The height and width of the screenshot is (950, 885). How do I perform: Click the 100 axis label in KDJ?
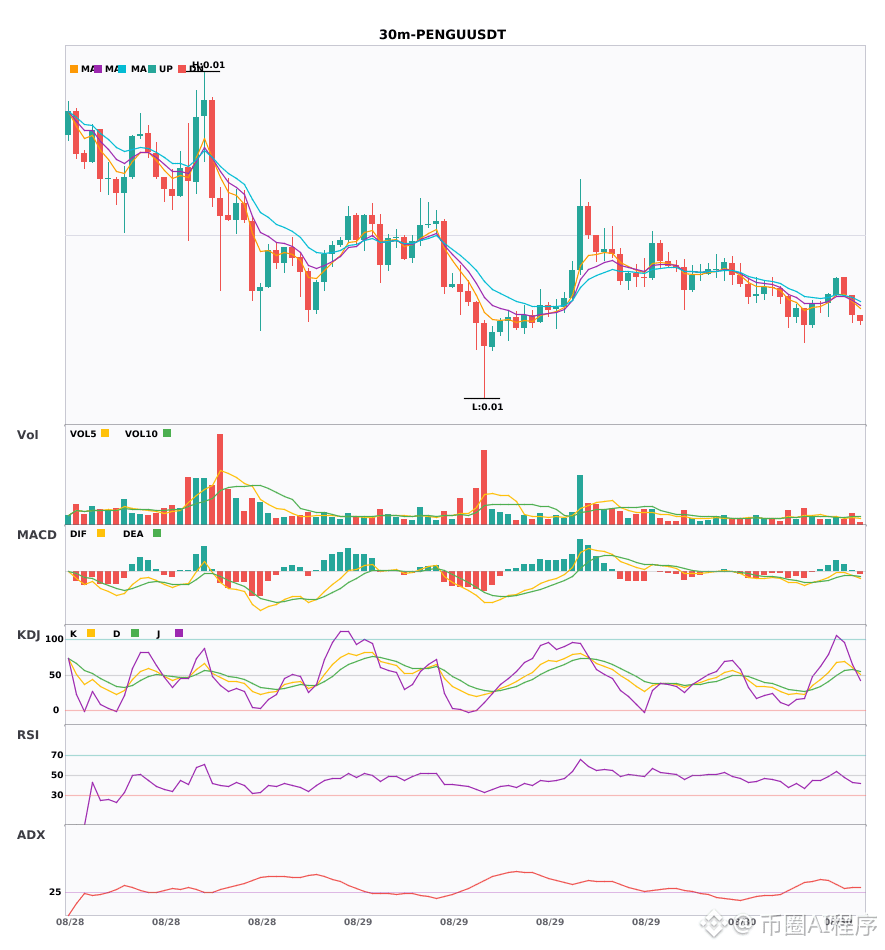(x=55, y=639)
